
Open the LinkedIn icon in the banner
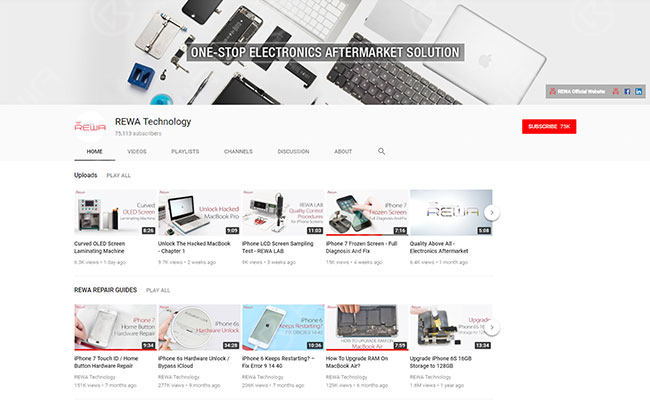(639, 91)
